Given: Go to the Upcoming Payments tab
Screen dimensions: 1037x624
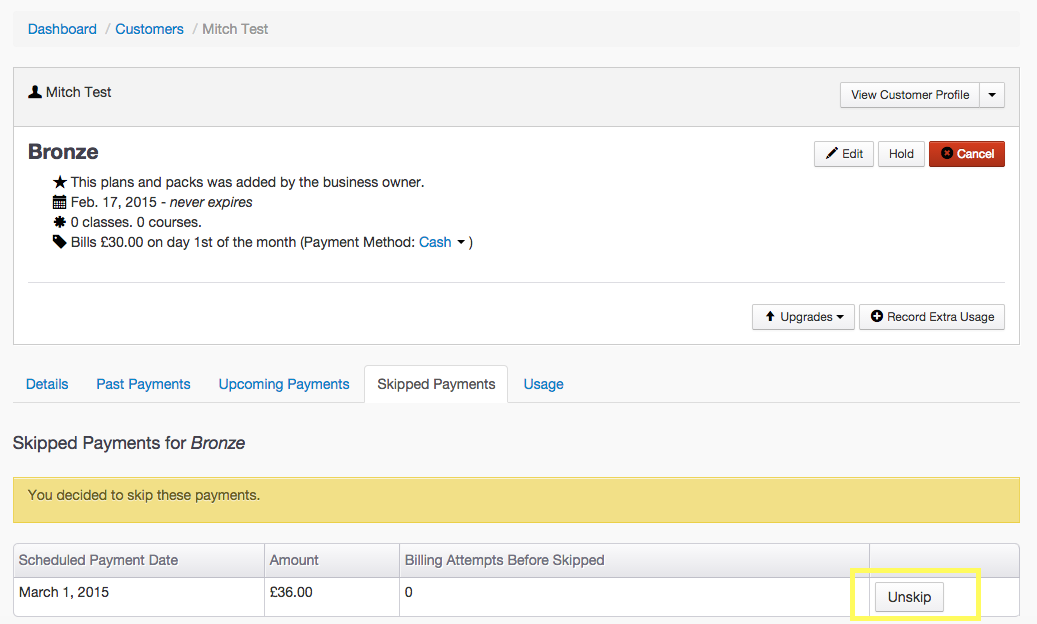Looking at the screenshot, I should 284,384.
